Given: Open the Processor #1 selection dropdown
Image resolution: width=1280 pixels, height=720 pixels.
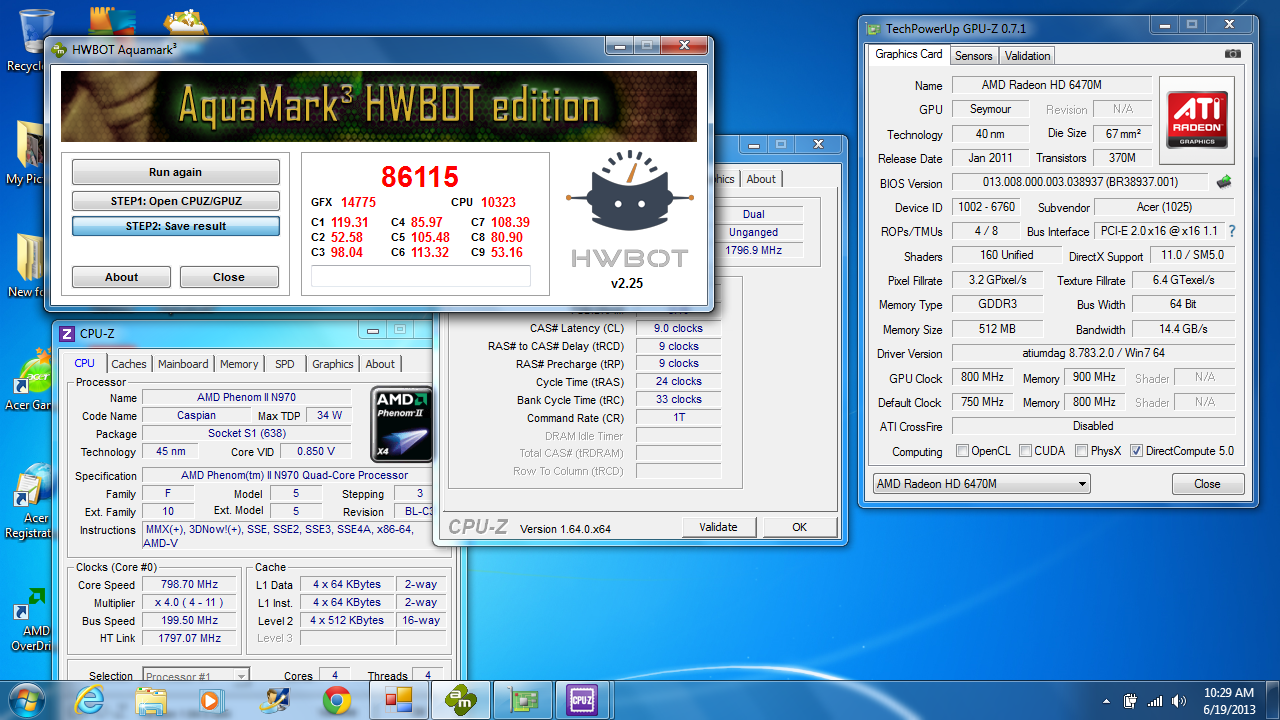Looking at the screenshot, I should coord(196,676).
